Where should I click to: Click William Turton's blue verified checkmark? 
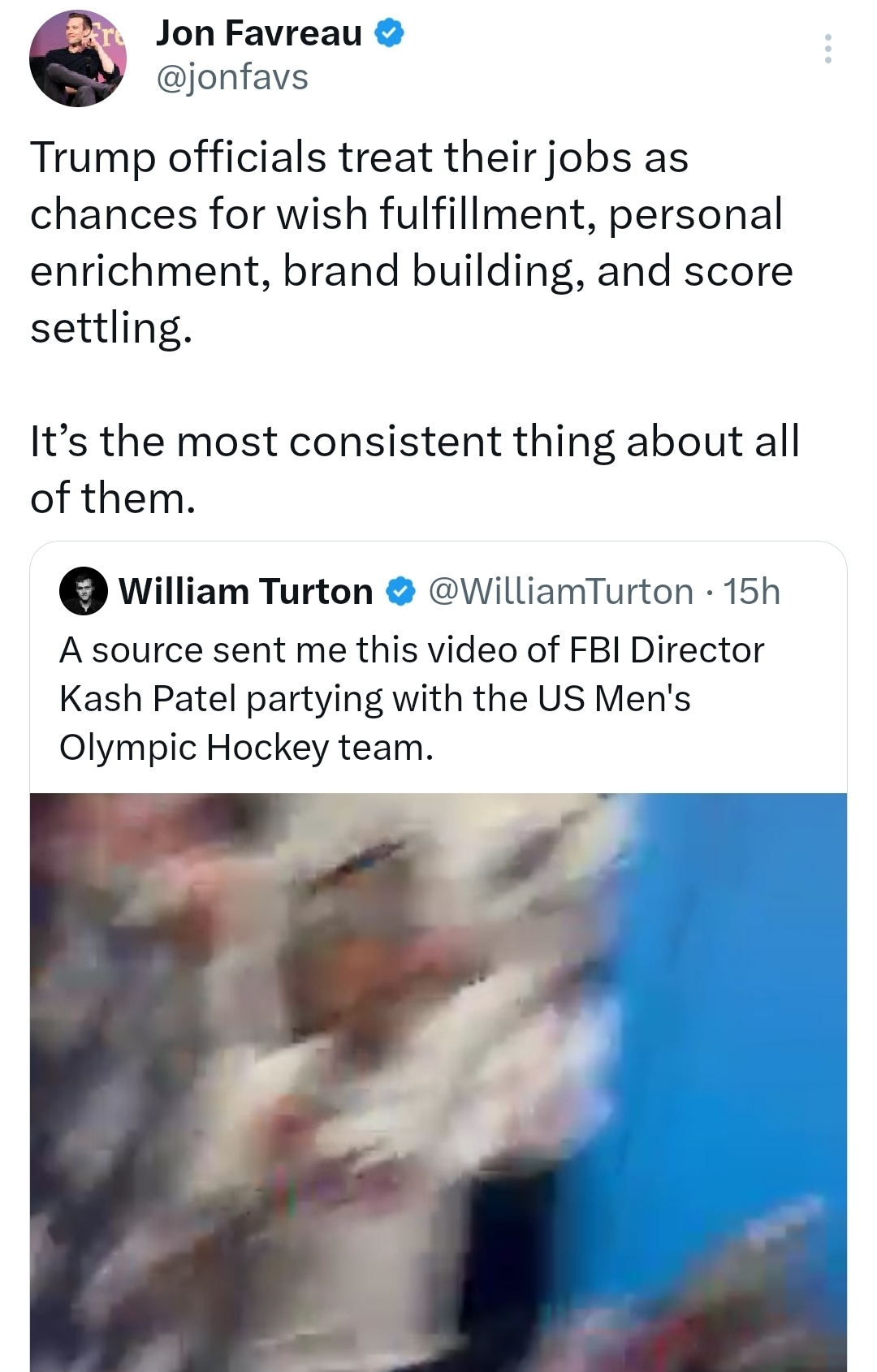click(399, 592)
